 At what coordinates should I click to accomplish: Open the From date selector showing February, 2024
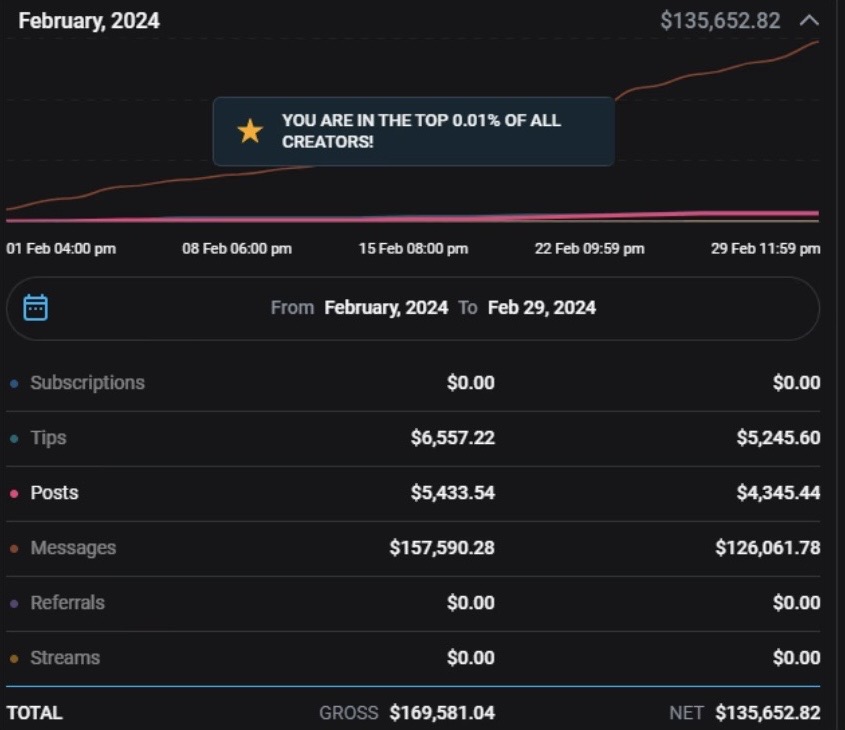[385, 308]
